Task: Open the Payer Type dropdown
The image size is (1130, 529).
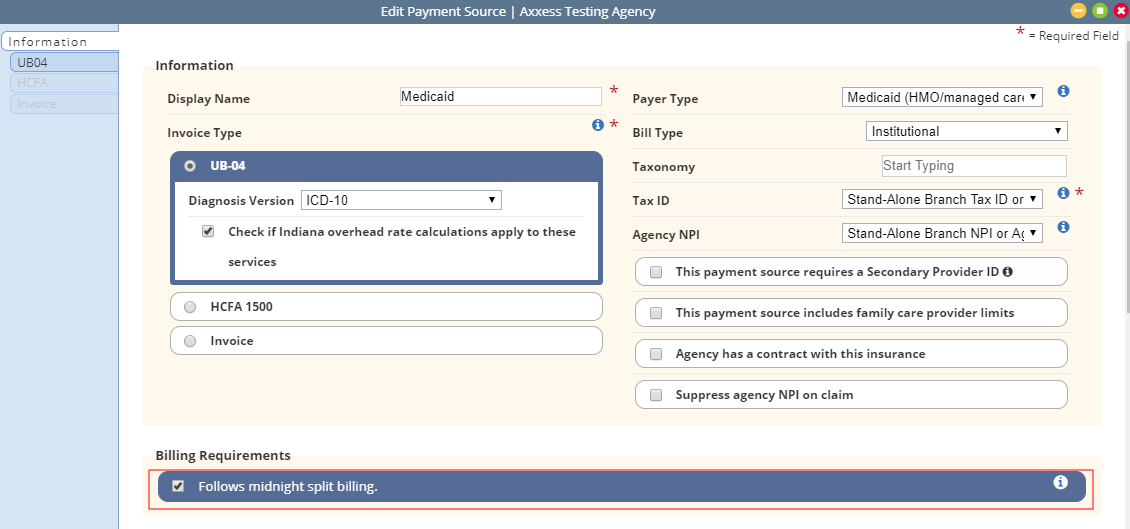Action: [942, 97]
